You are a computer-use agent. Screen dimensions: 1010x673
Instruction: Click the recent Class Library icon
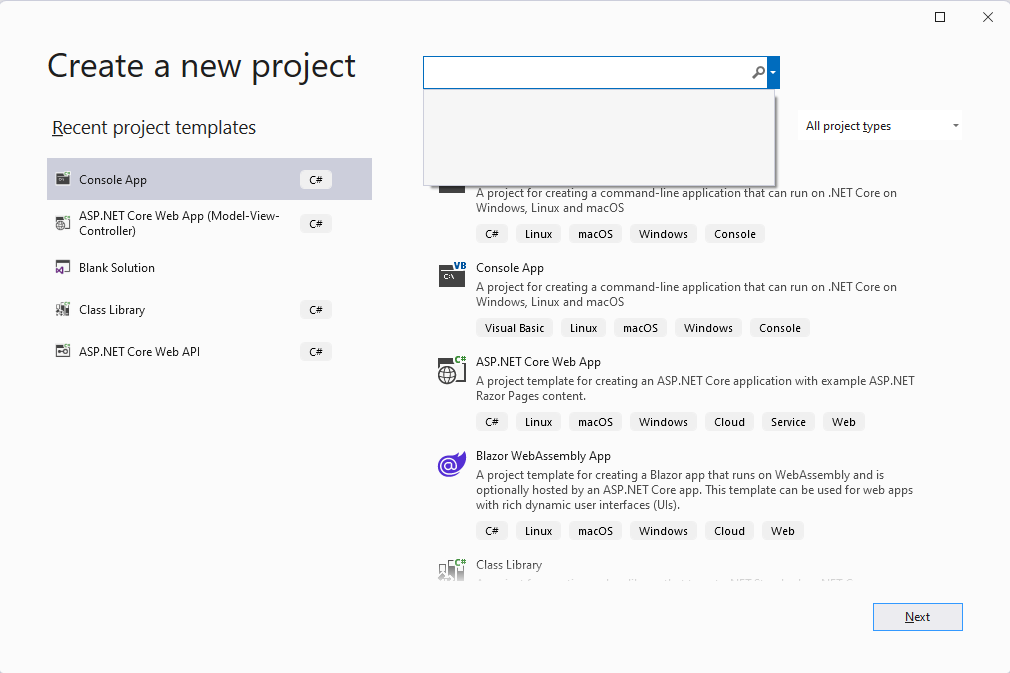62,309
